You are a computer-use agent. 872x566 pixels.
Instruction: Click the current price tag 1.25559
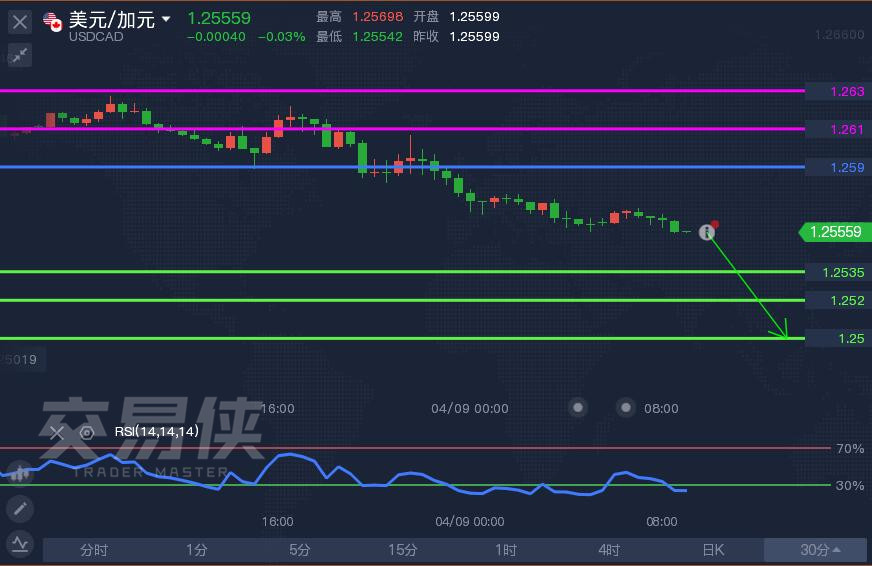point(832,232)
